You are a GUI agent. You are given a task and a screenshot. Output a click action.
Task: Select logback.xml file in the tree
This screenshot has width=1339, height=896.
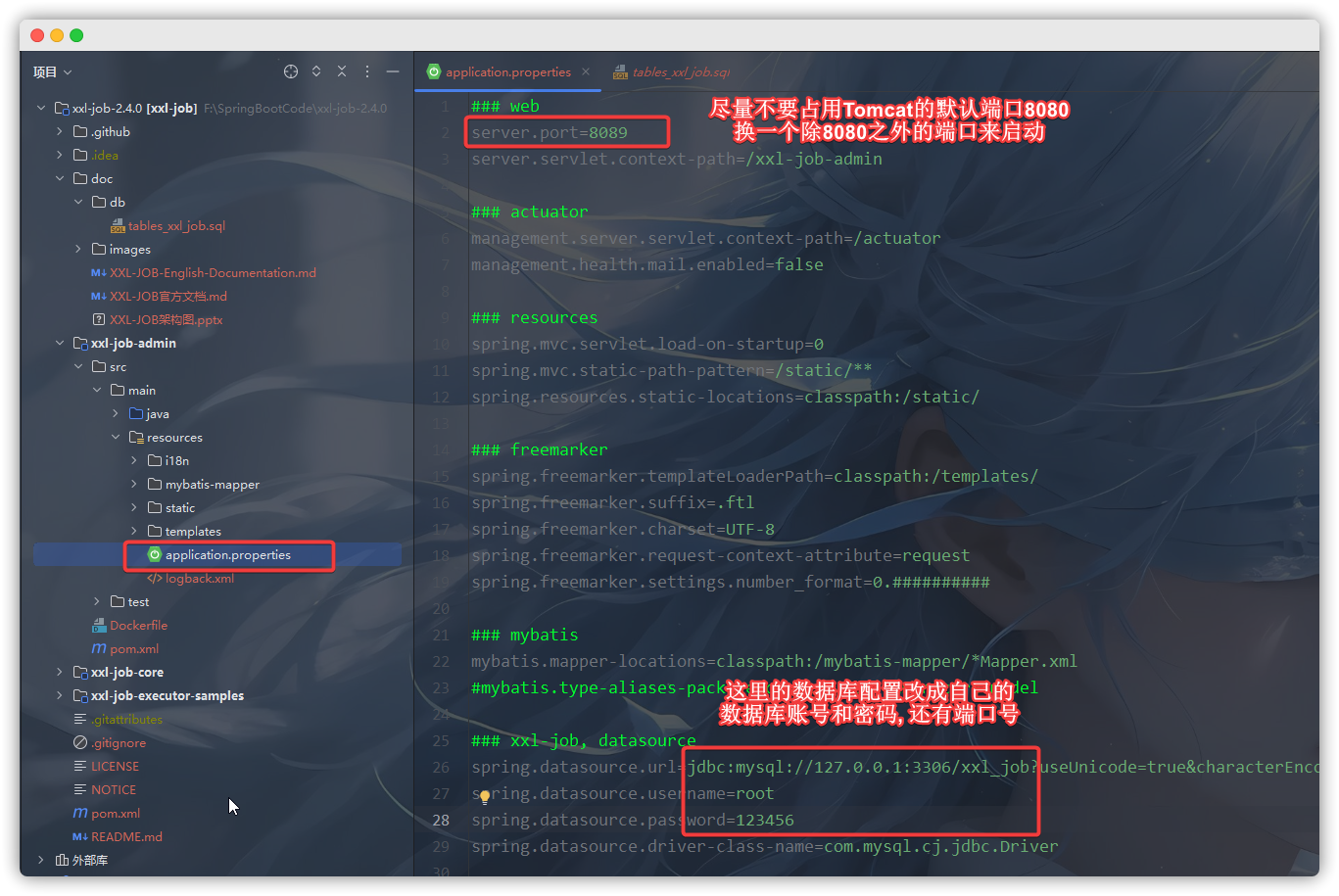point(200,578)
